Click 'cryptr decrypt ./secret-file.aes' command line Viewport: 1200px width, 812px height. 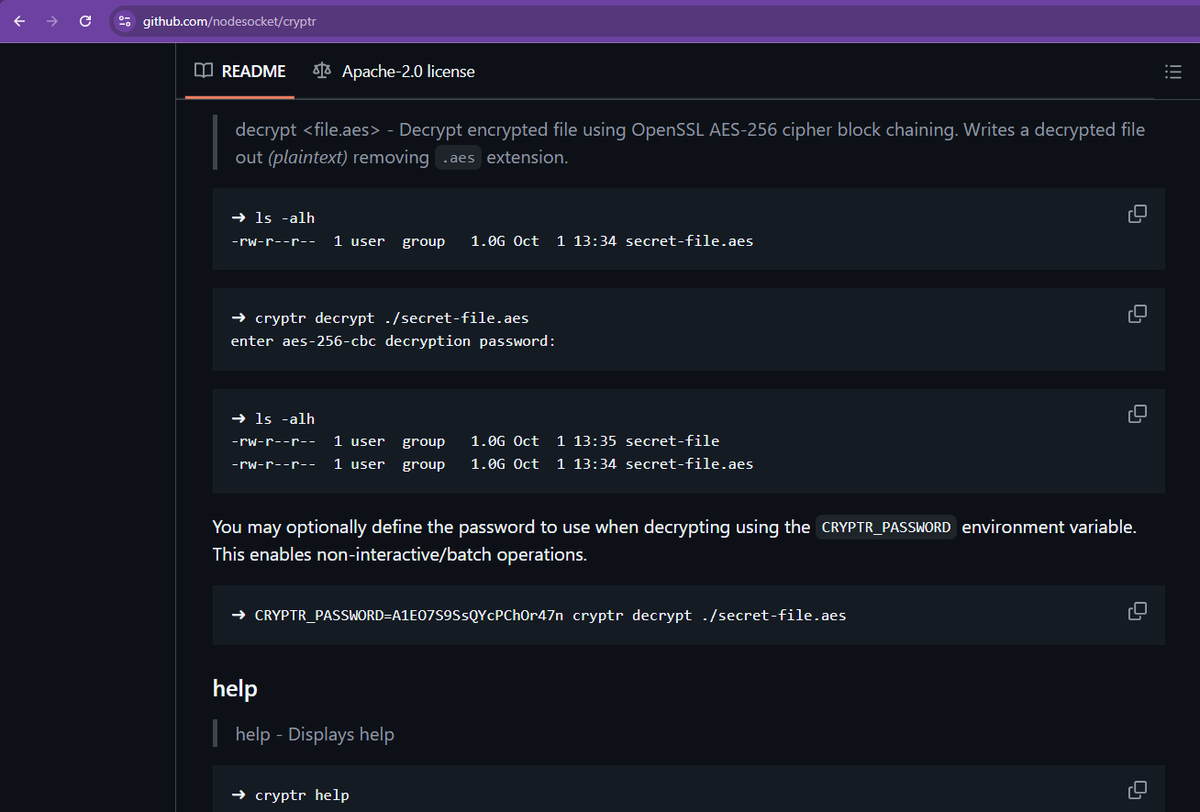click(380, 318)
